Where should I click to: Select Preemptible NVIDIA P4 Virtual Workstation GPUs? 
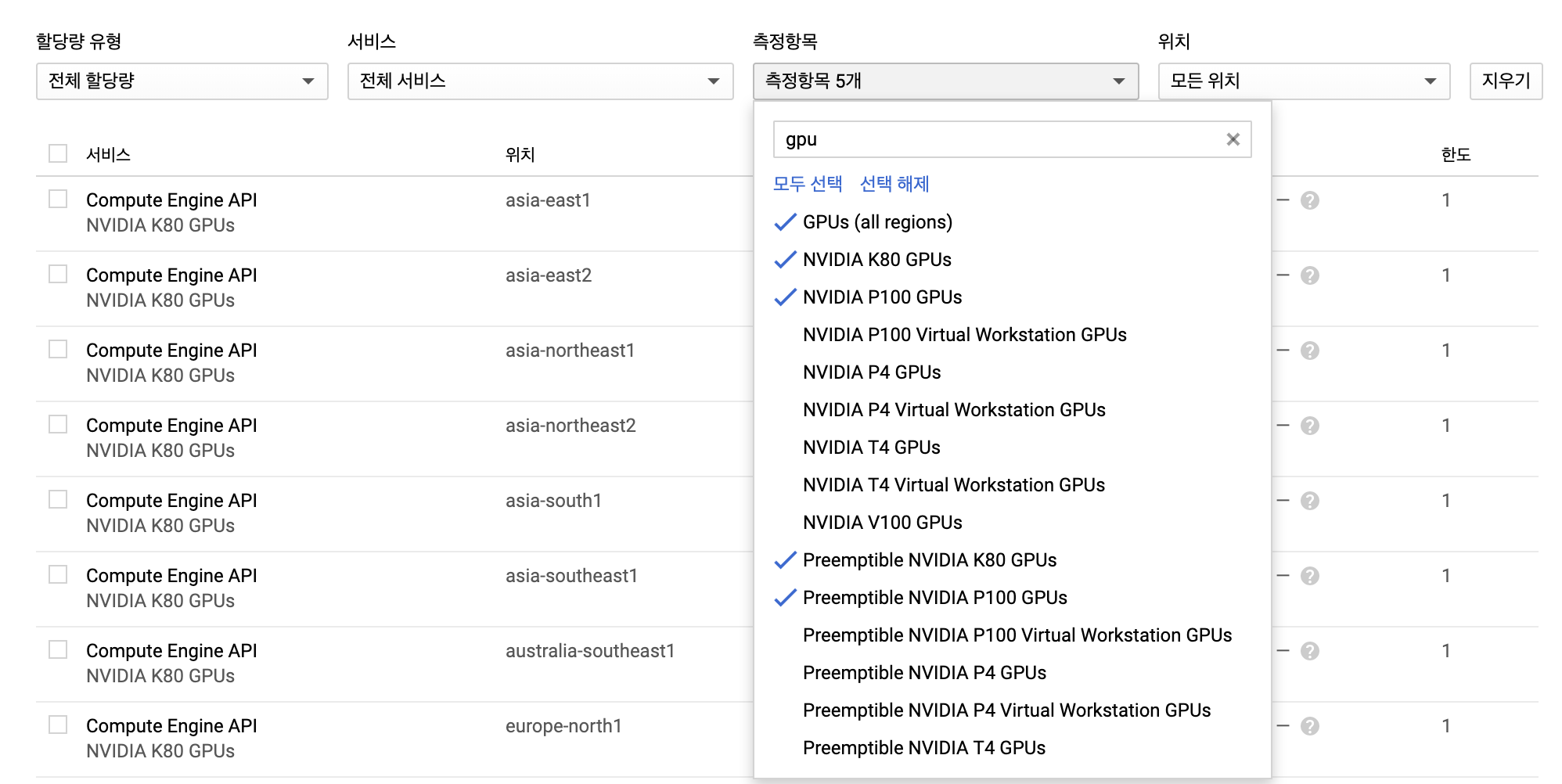coord(1012,710)
